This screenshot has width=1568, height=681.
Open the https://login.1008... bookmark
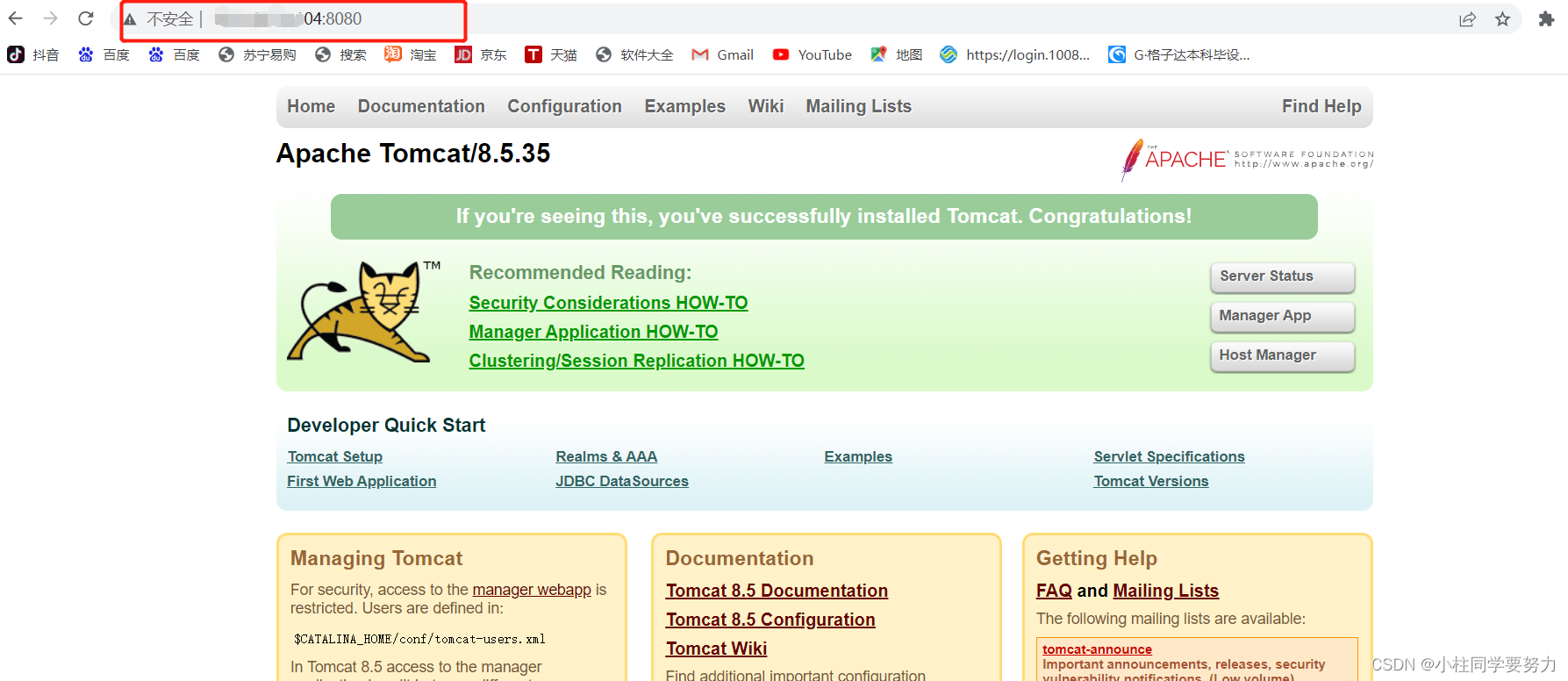tap(1015, 54)
